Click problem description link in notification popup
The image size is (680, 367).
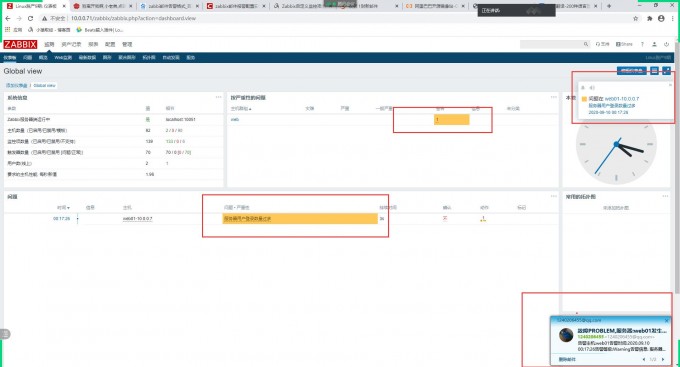(x=612, y=105)
